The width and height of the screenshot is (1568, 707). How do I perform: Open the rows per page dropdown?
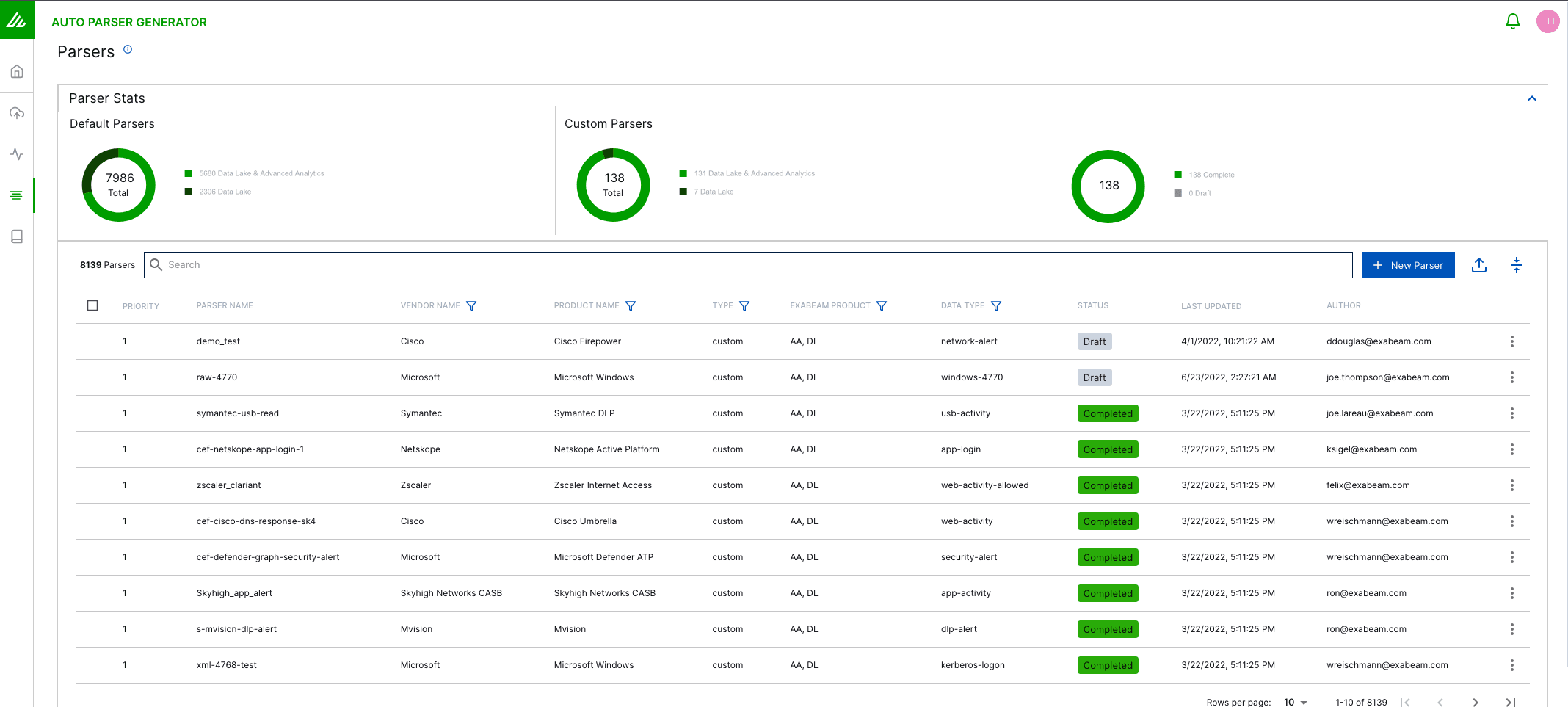click(1296, 702)
